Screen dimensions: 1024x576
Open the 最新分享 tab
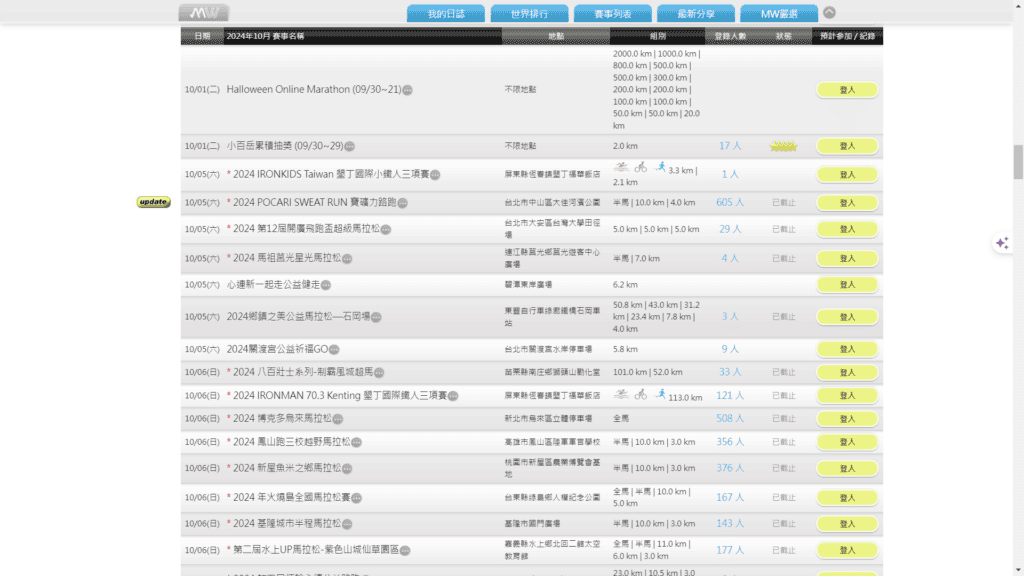tap(696, 14)
